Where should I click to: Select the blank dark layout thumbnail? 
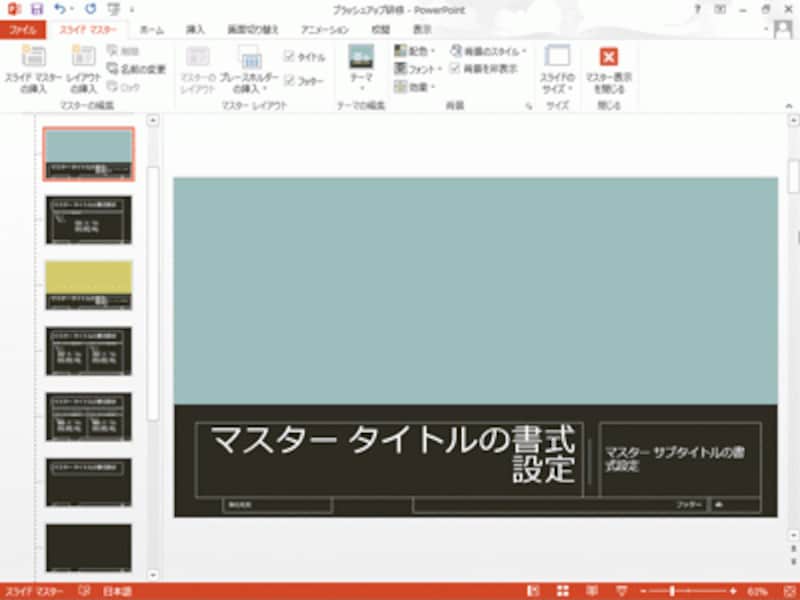pyautogui.click(x=89, y=547)
